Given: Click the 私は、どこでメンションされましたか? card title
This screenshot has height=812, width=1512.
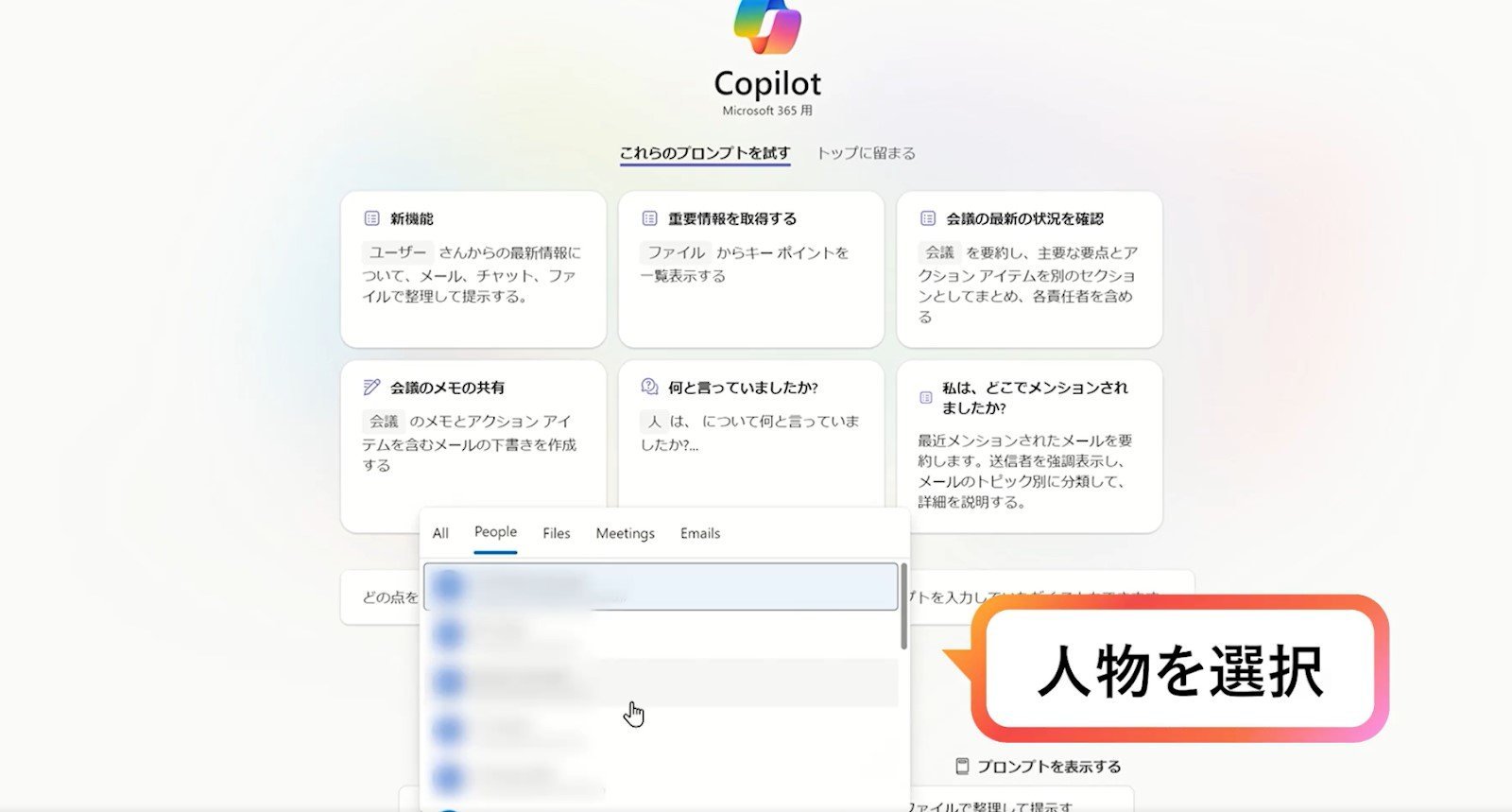Looking at the screenshot, I should [1035, 397].
